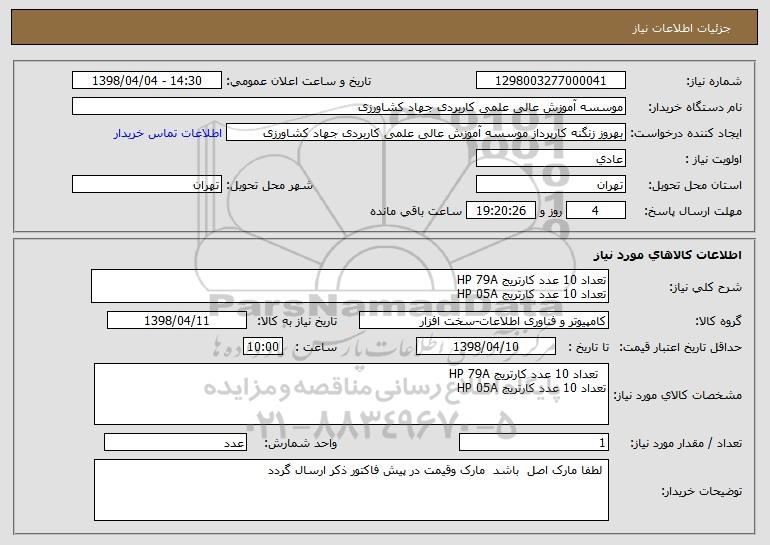The height and width of the screenshot is (545, 770).
Task: Select the delivery province field تهران
Action: point(550,185)
